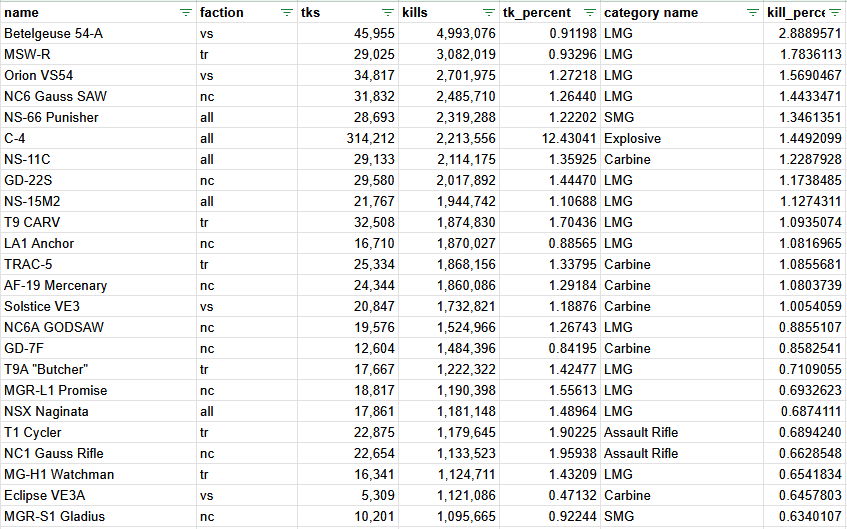Viewport: 847px width, 529px height.
Task: Click the cell 'LA1 Anchor'
Action: [98, 244]
